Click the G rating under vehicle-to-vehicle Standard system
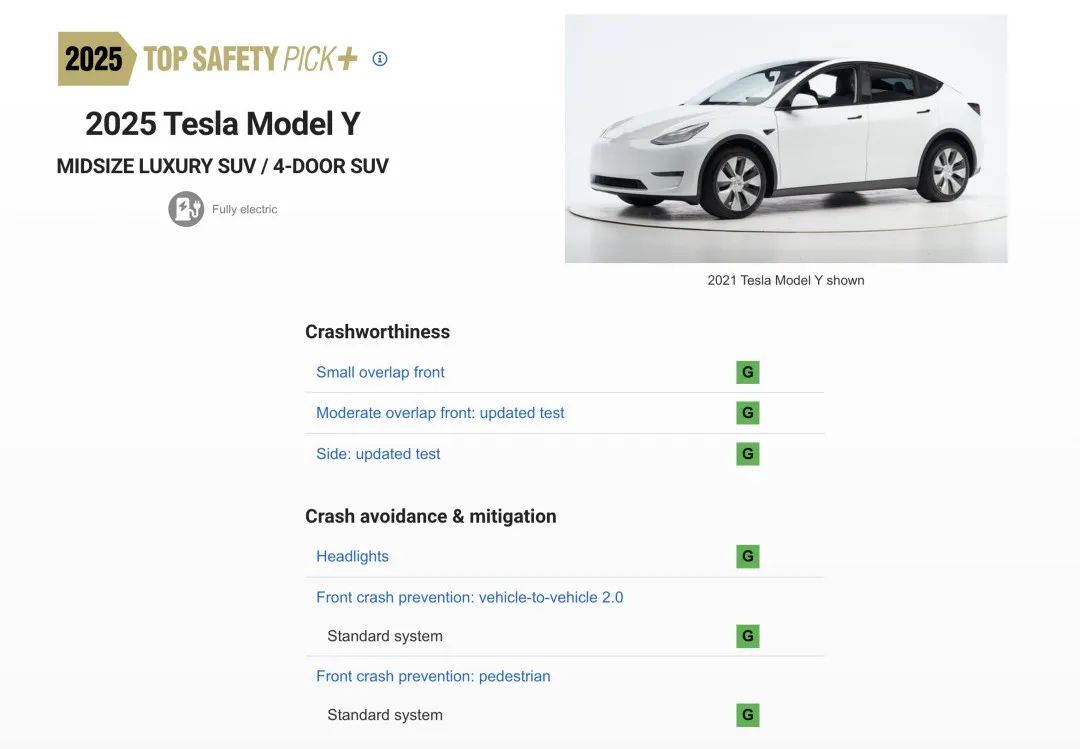Screen dimensions: 1080x749 pyautogui.click(x=747, y=636)
